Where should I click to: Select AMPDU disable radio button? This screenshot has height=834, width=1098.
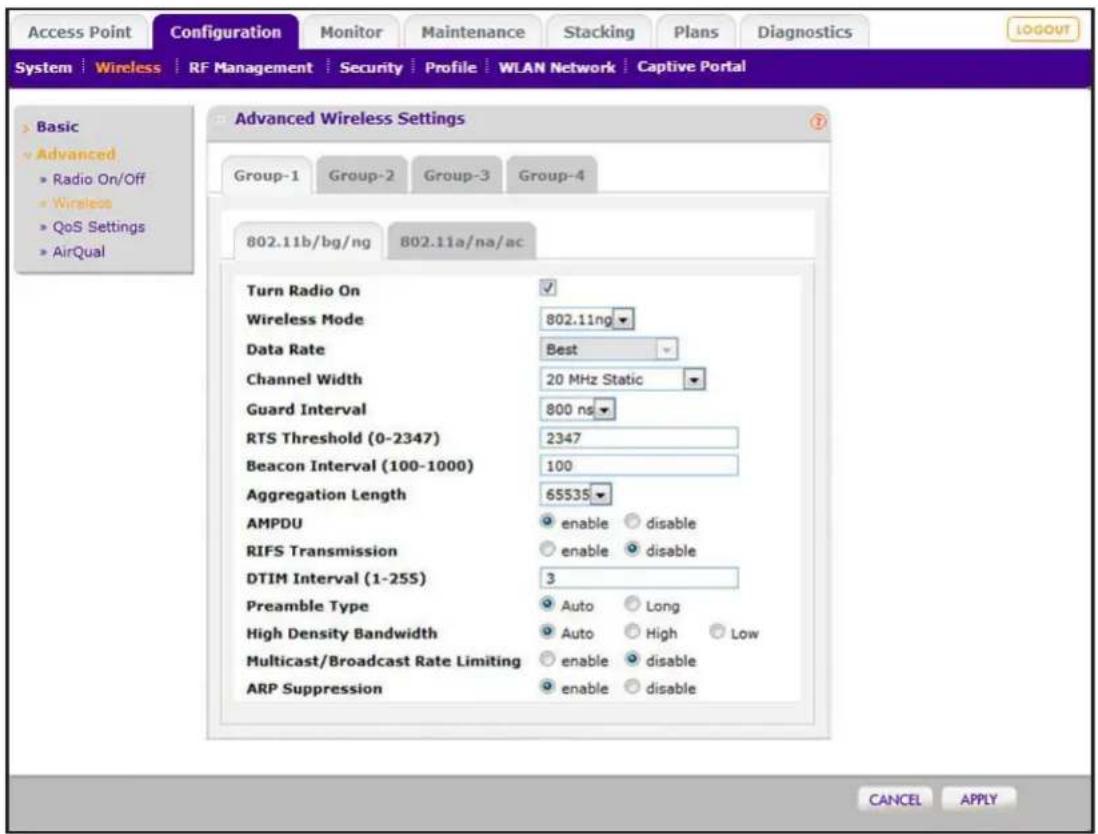coord(632,522)
